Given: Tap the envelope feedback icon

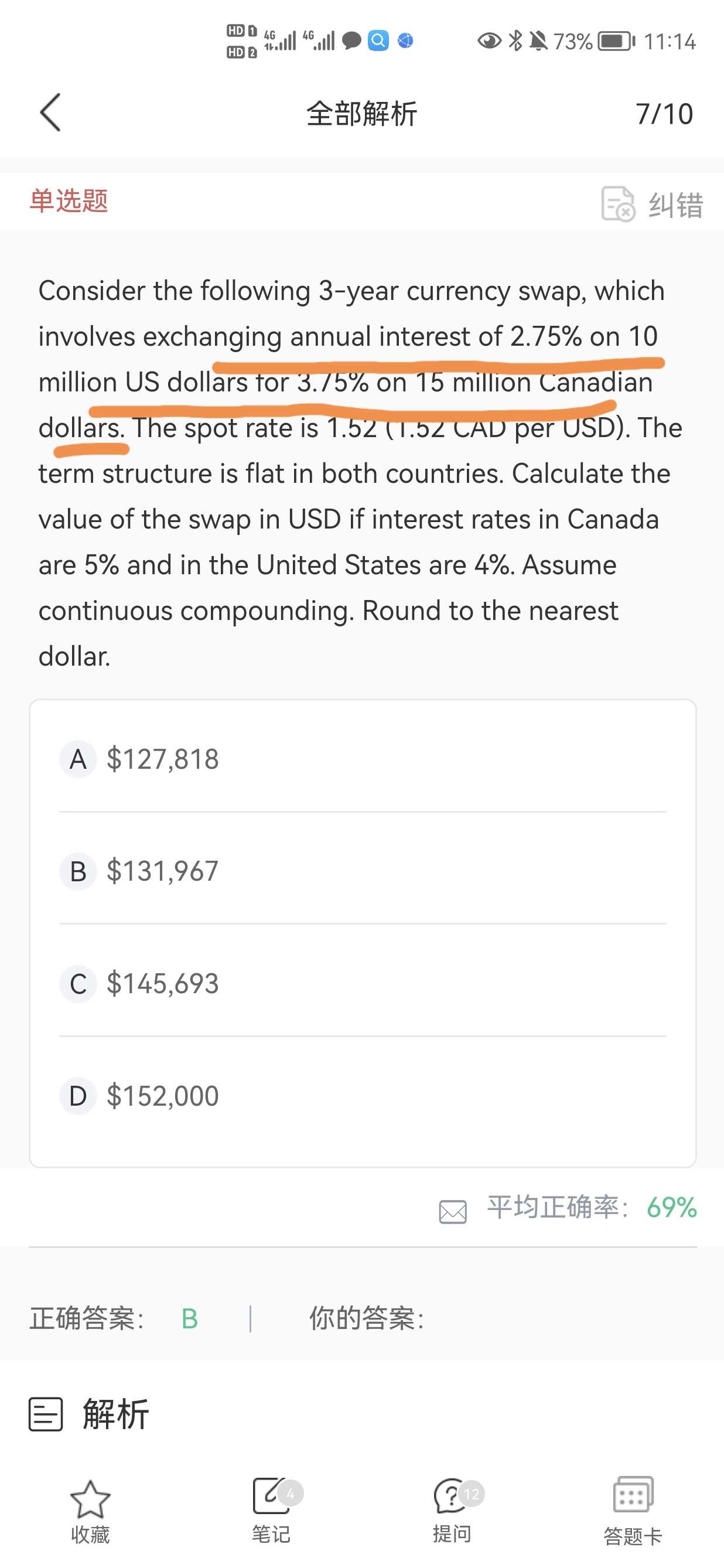Looking at the screenshot, I should (453, 1211).
